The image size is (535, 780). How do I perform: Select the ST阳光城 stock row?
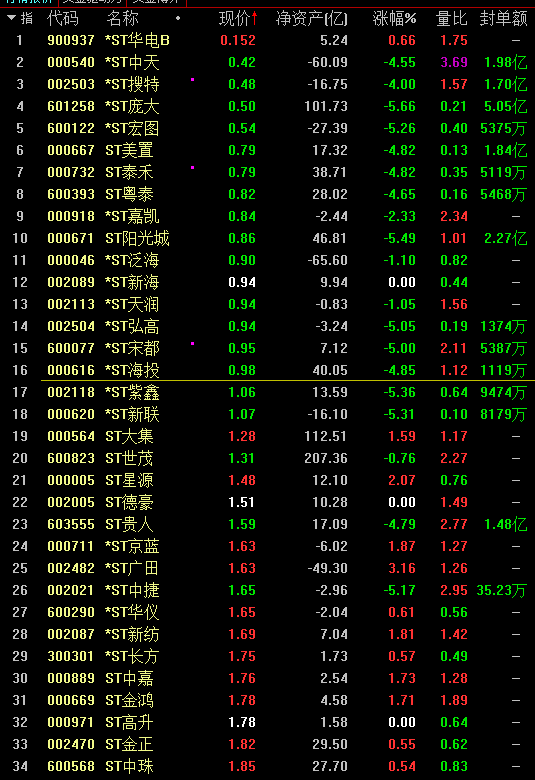(x=267, y=238)
